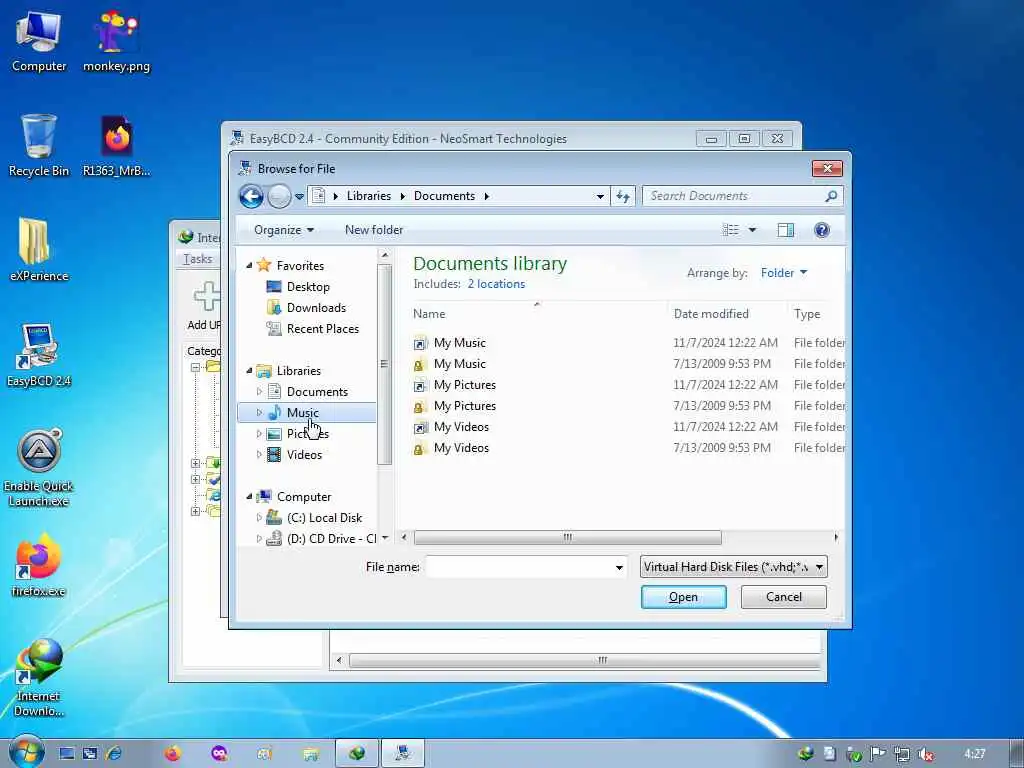The height and width of the screenshot is (768, 1024).
Task: Click the File name input field
Action: [519, 567]
